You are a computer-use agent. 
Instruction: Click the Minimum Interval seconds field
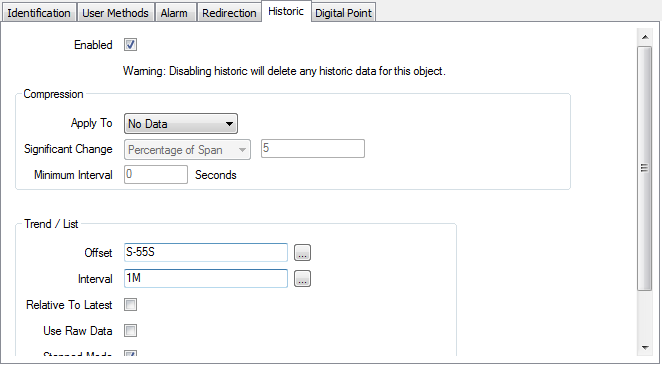(x=156, y=175)
